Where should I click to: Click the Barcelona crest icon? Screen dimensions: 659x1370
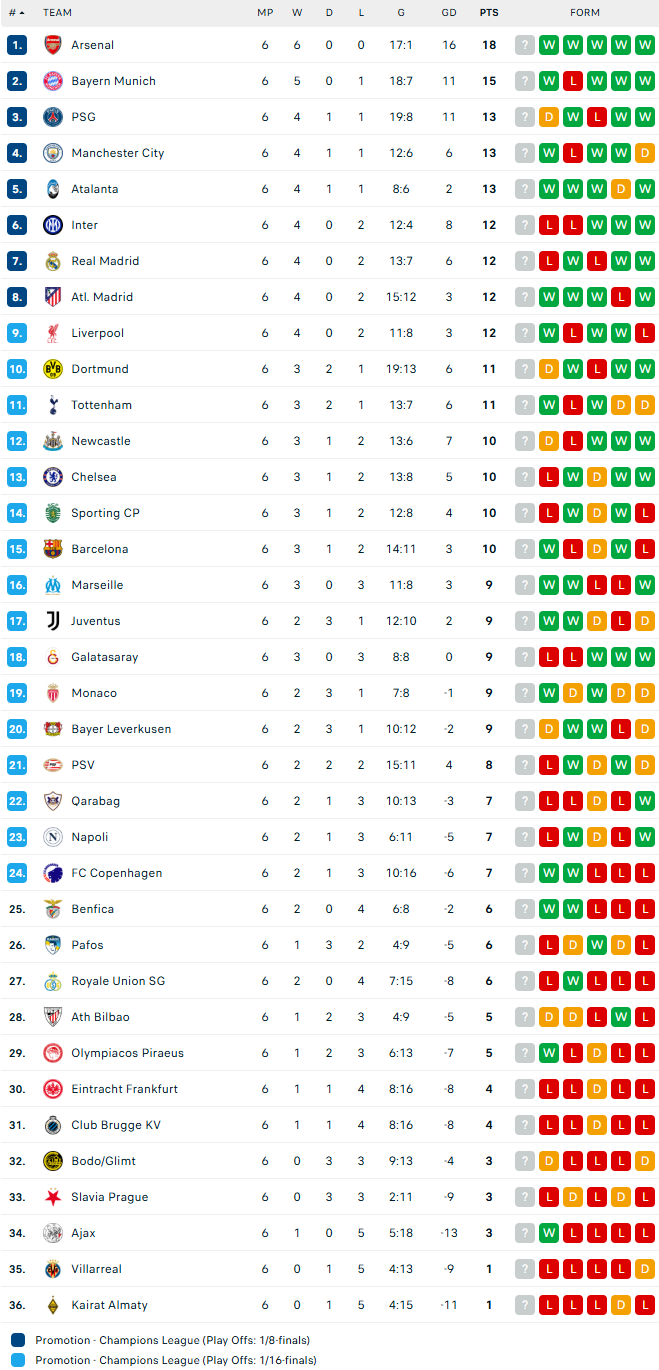(53, 549)
